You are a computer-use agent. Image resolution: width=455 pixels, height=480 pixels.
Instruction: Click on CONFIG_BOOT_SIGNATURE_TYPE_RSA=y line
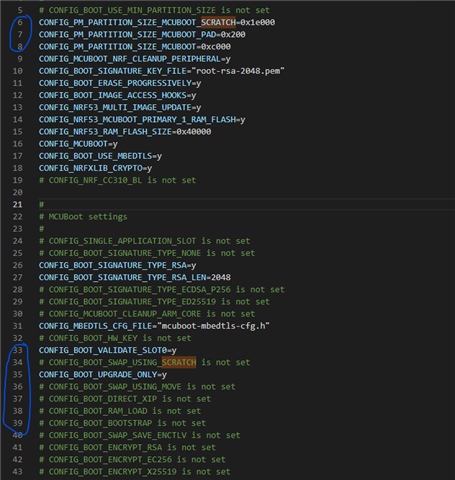tap(117, 265)
